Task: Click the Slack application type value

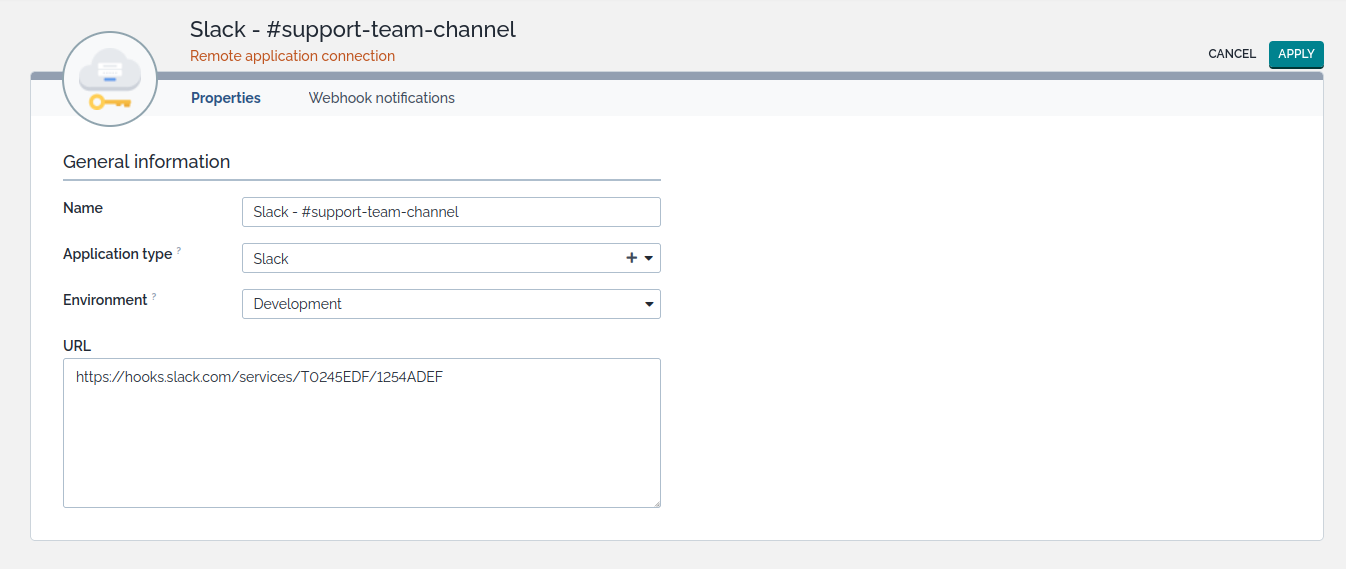Action: 271,258
